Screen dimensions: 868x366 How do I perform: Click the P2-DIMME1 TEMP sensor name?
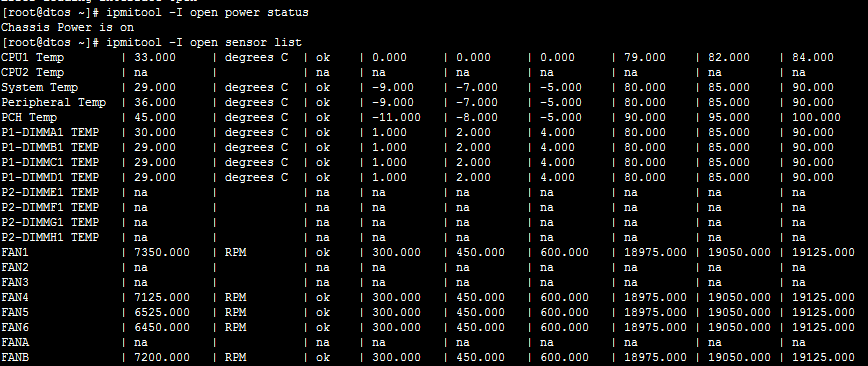50,192
